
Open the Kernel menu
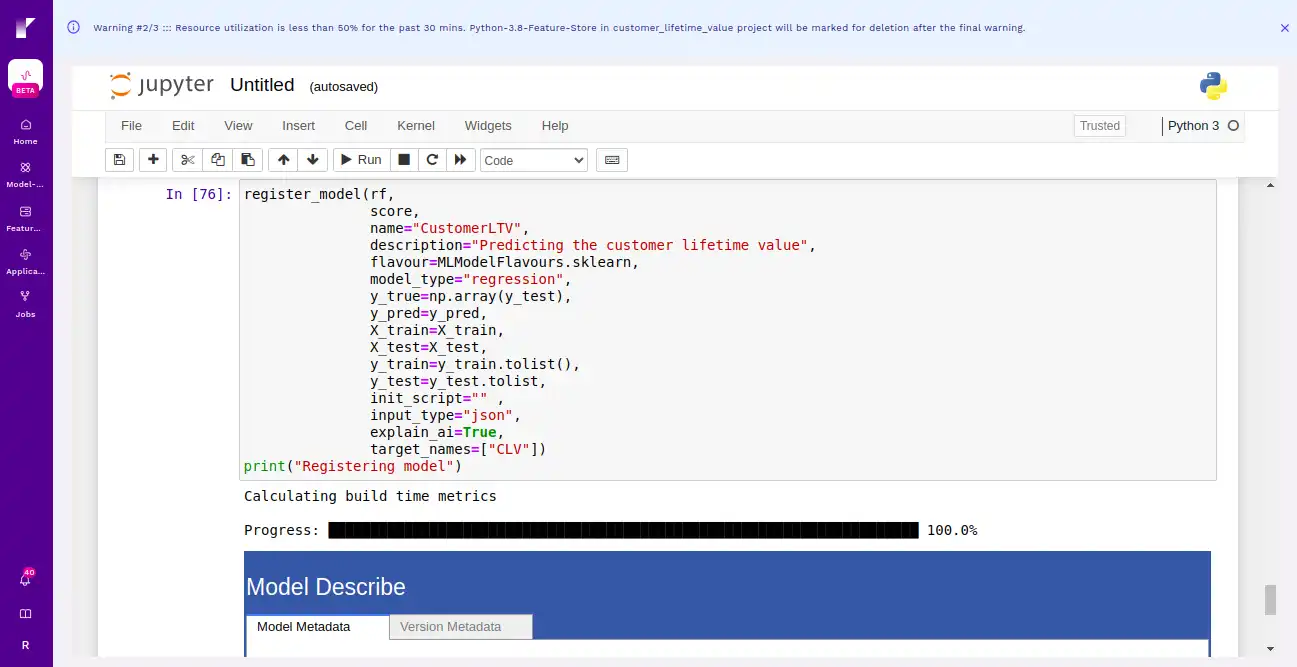(416, 126)
